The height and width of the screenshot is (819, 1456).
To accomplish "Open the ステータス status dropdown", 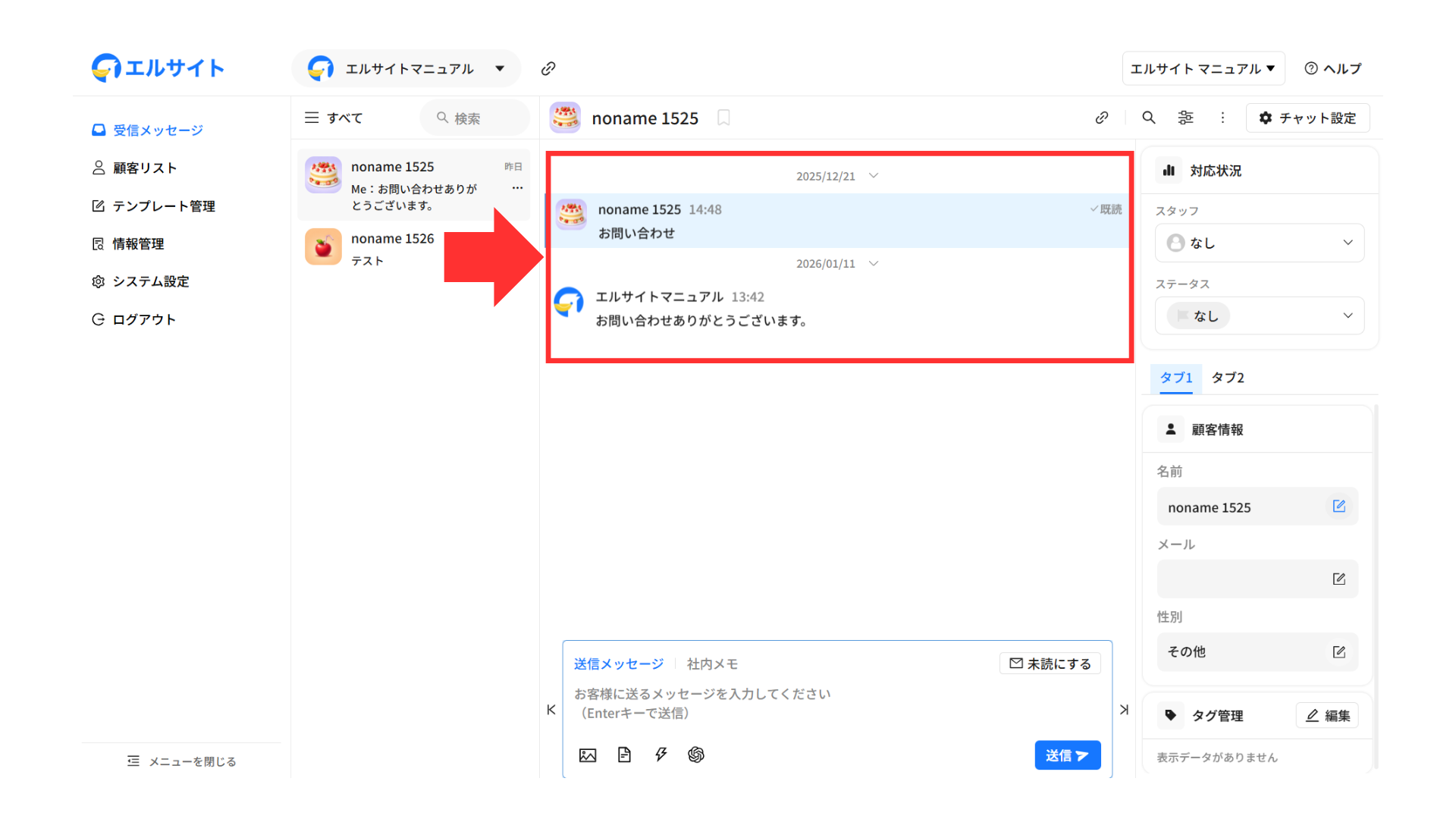I will (1259, 315).
